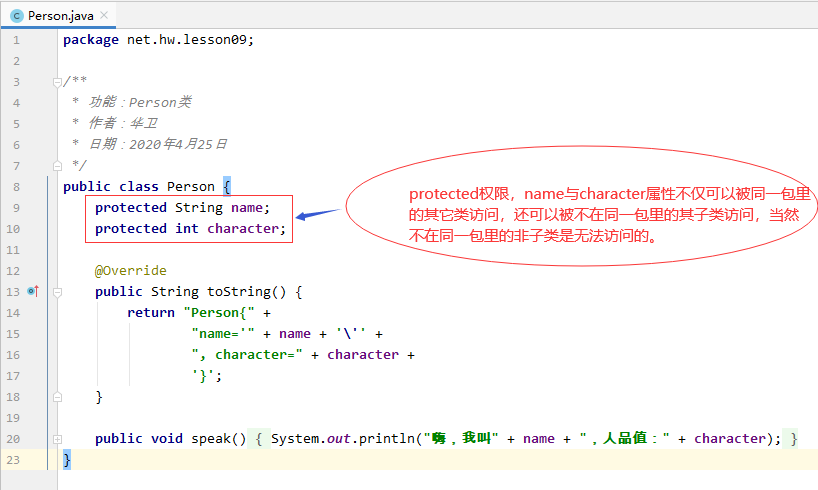Click the return keyword on line 14
The height and width of the screenshot is (490, 818).
[x=151, y=313]
